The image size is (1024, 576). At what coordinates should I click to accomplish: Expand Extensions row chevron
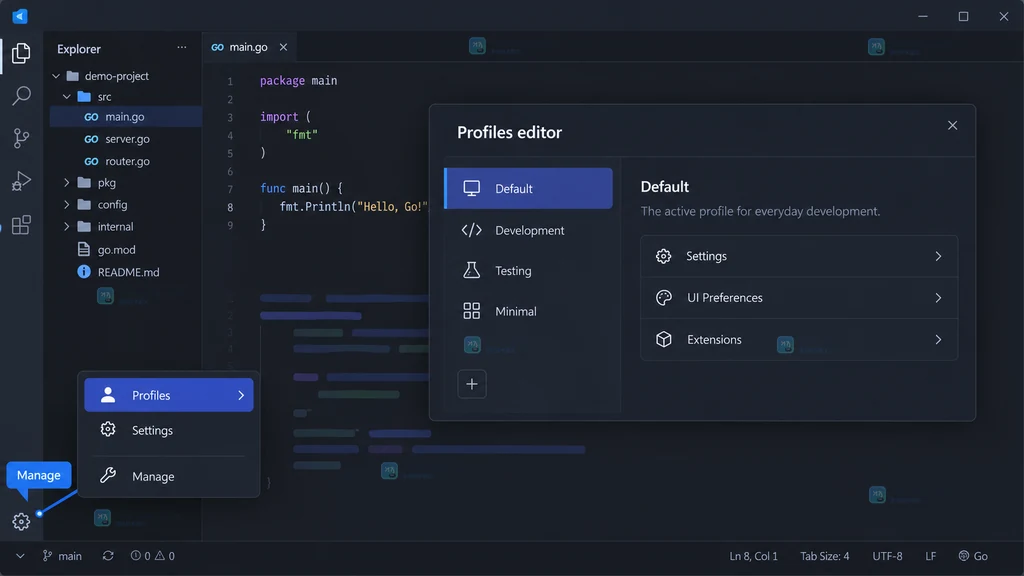pyautogui.click(x=938, y=340)
